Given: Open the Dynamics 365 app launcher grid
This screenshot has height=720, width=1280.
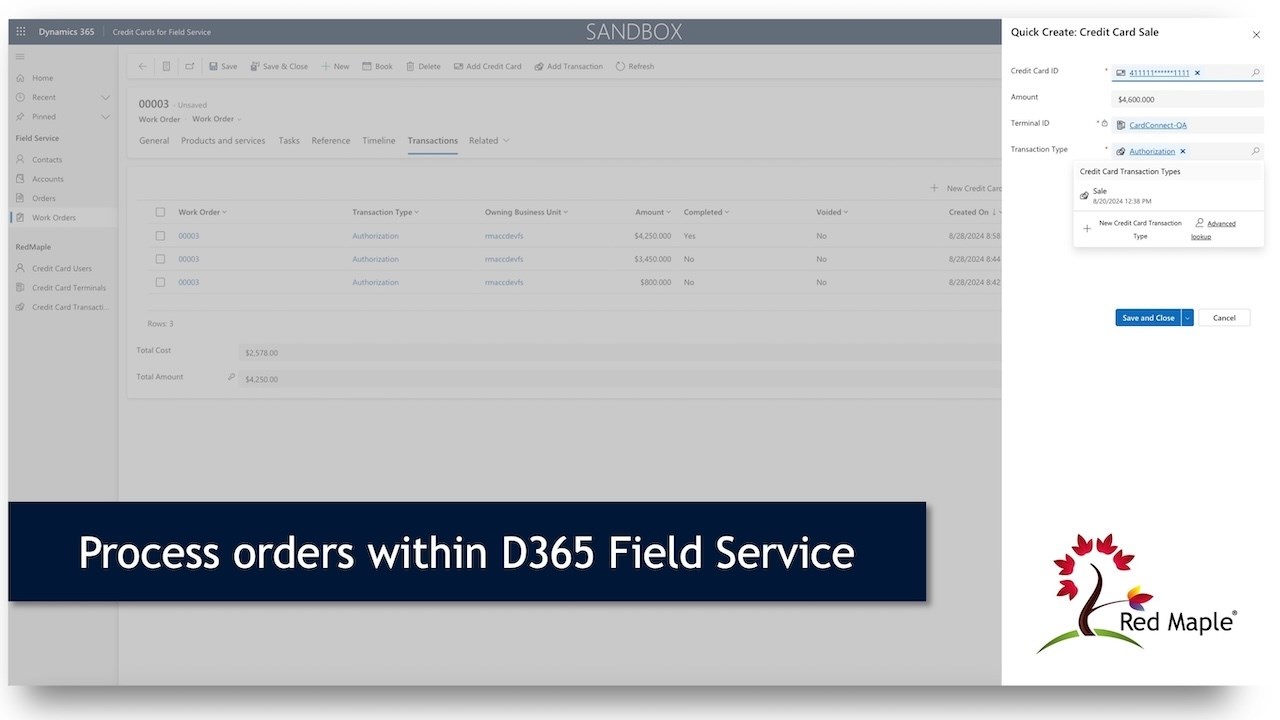Looking at the screenshot, I should [x=21, y=32].
